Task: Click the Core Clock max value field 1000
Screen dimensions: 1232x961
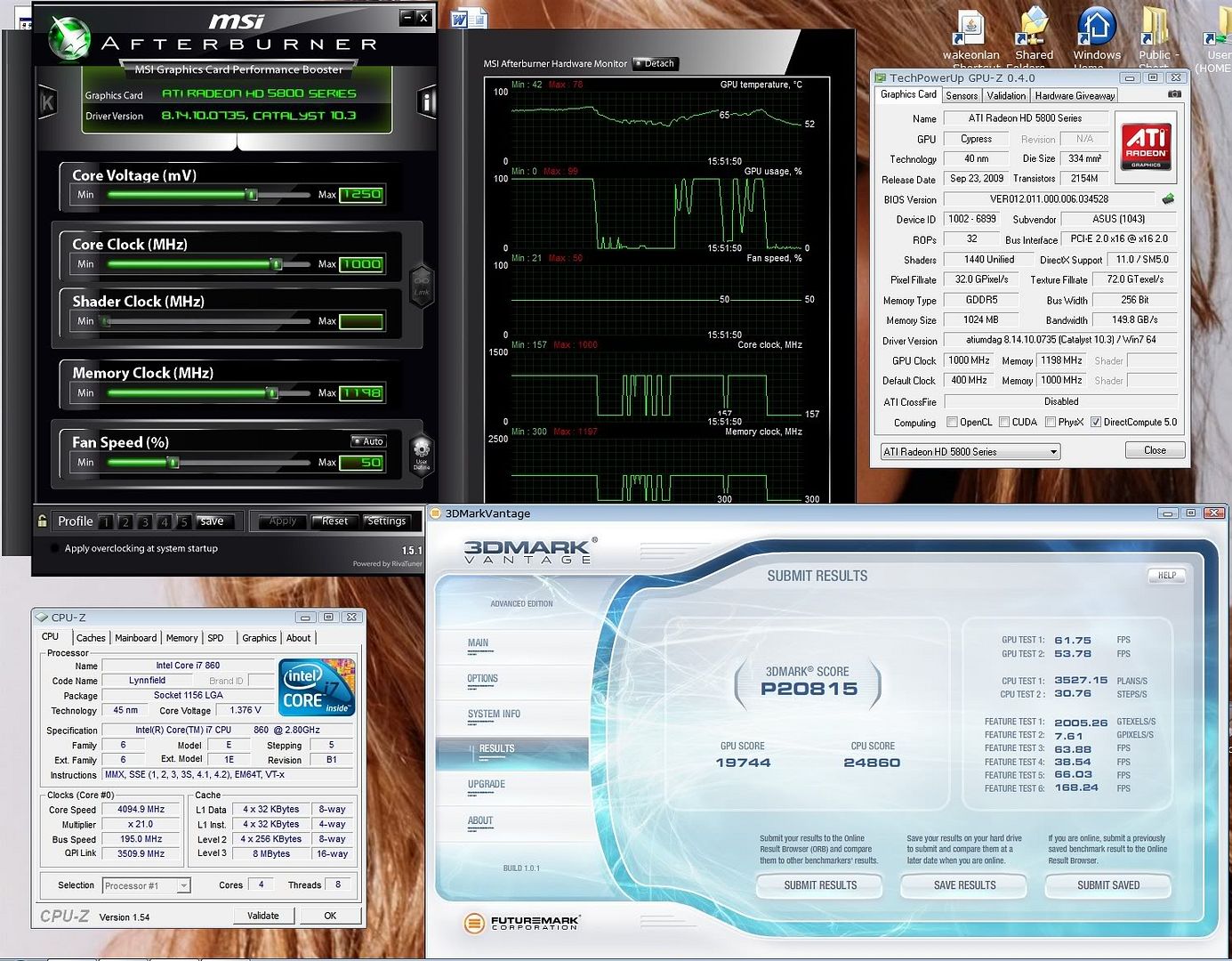Action: (x=361, y=264)
